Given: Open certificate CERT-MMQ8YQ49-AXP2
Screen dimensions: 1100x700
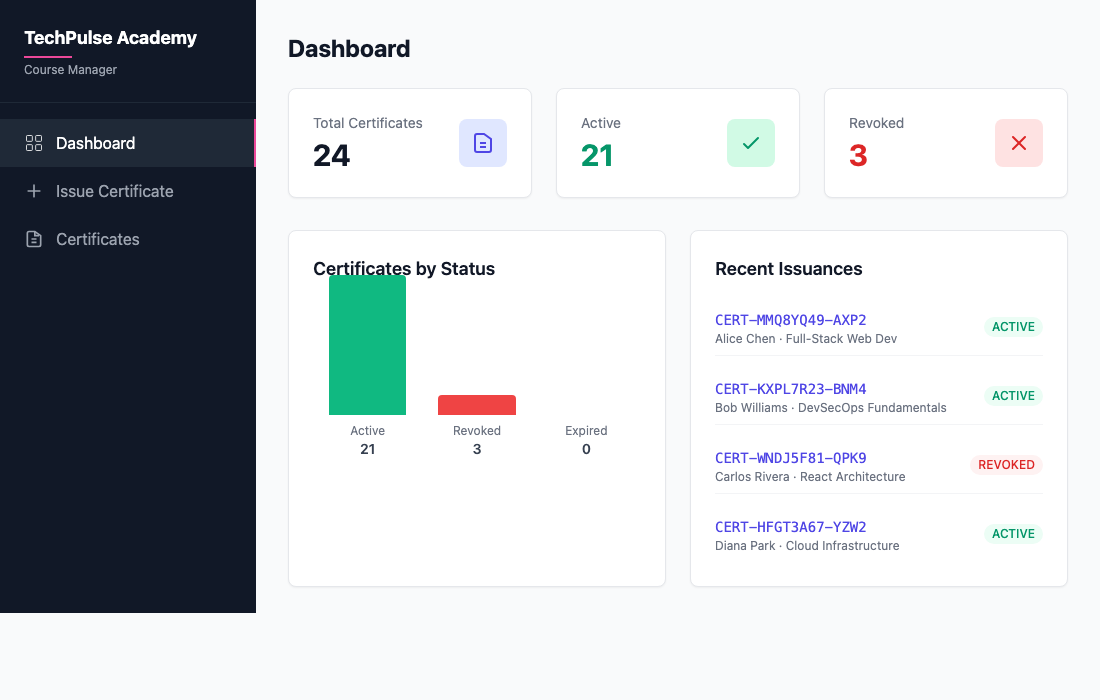Looking at the screenshot, I should click(x=790, y=319).
